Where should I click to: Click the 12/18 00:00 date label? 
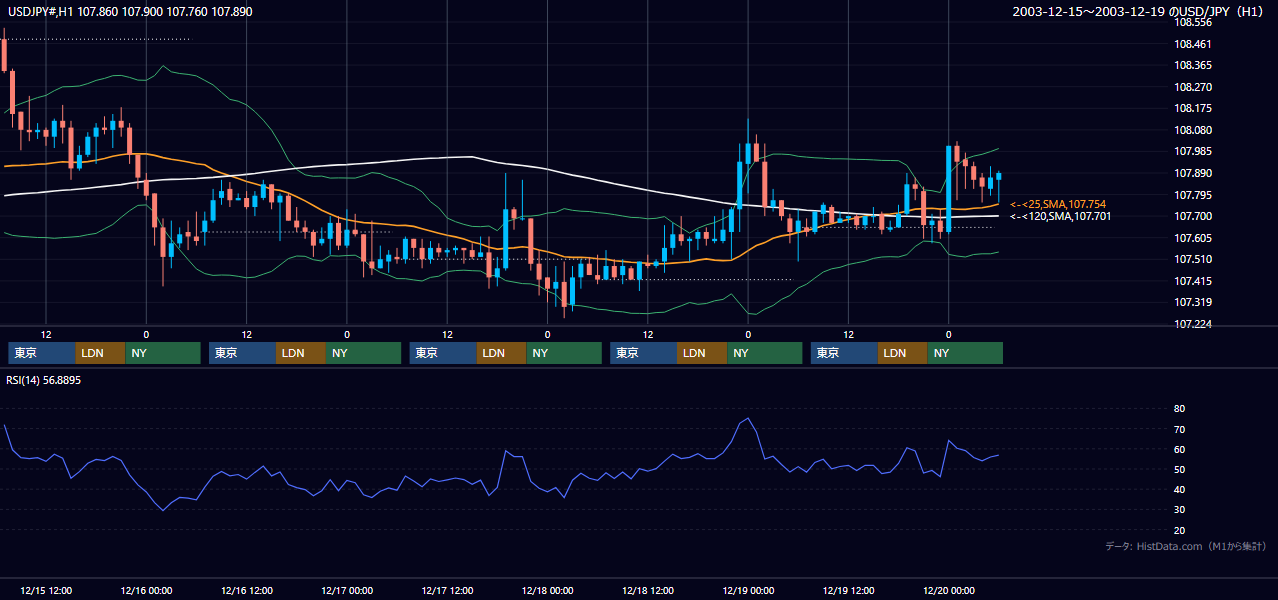point(548,590)
